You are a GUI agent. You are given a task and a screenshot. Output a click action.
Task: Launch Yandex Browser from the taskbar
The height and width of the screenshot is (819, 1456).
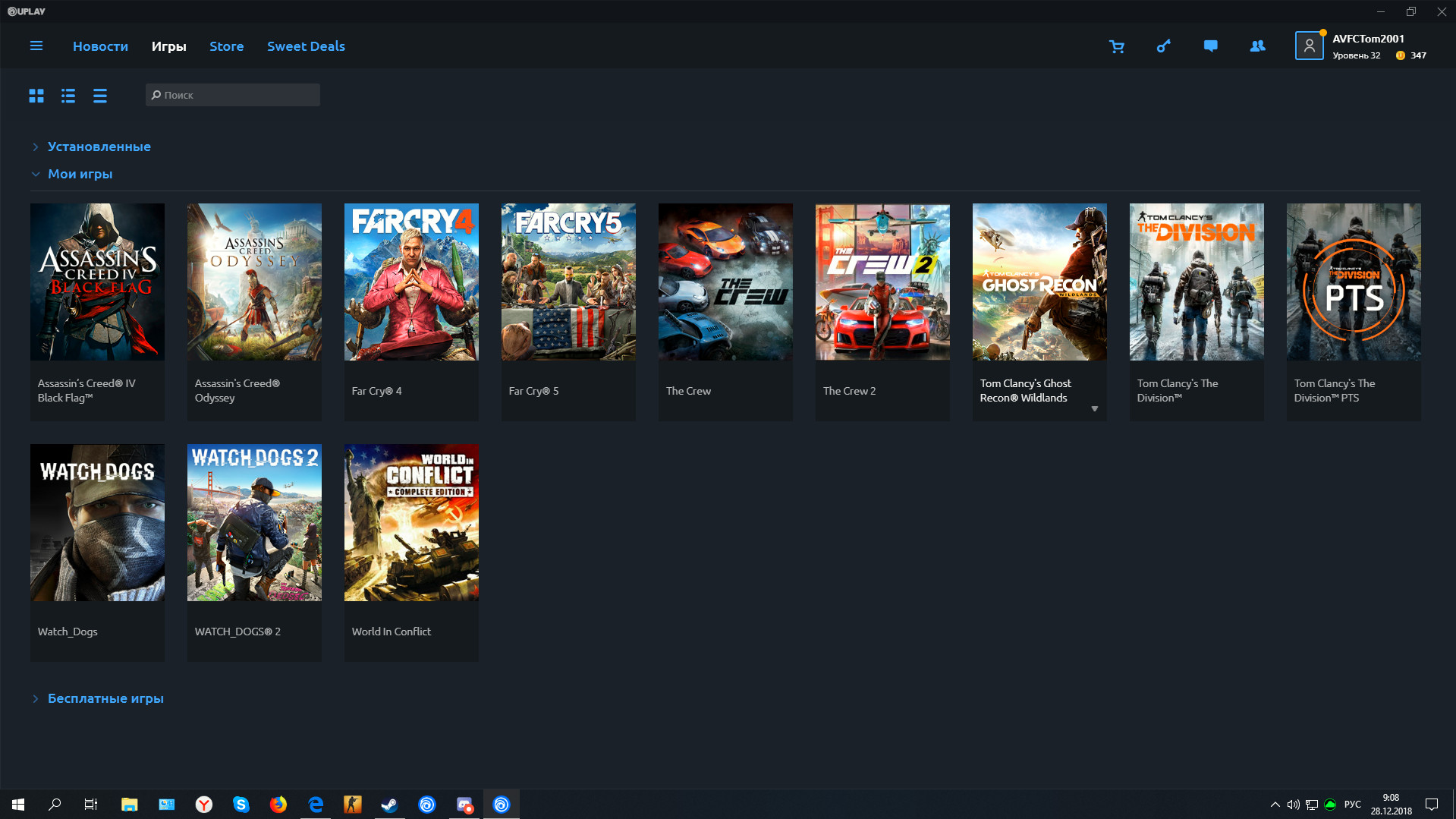coord(204,805)
